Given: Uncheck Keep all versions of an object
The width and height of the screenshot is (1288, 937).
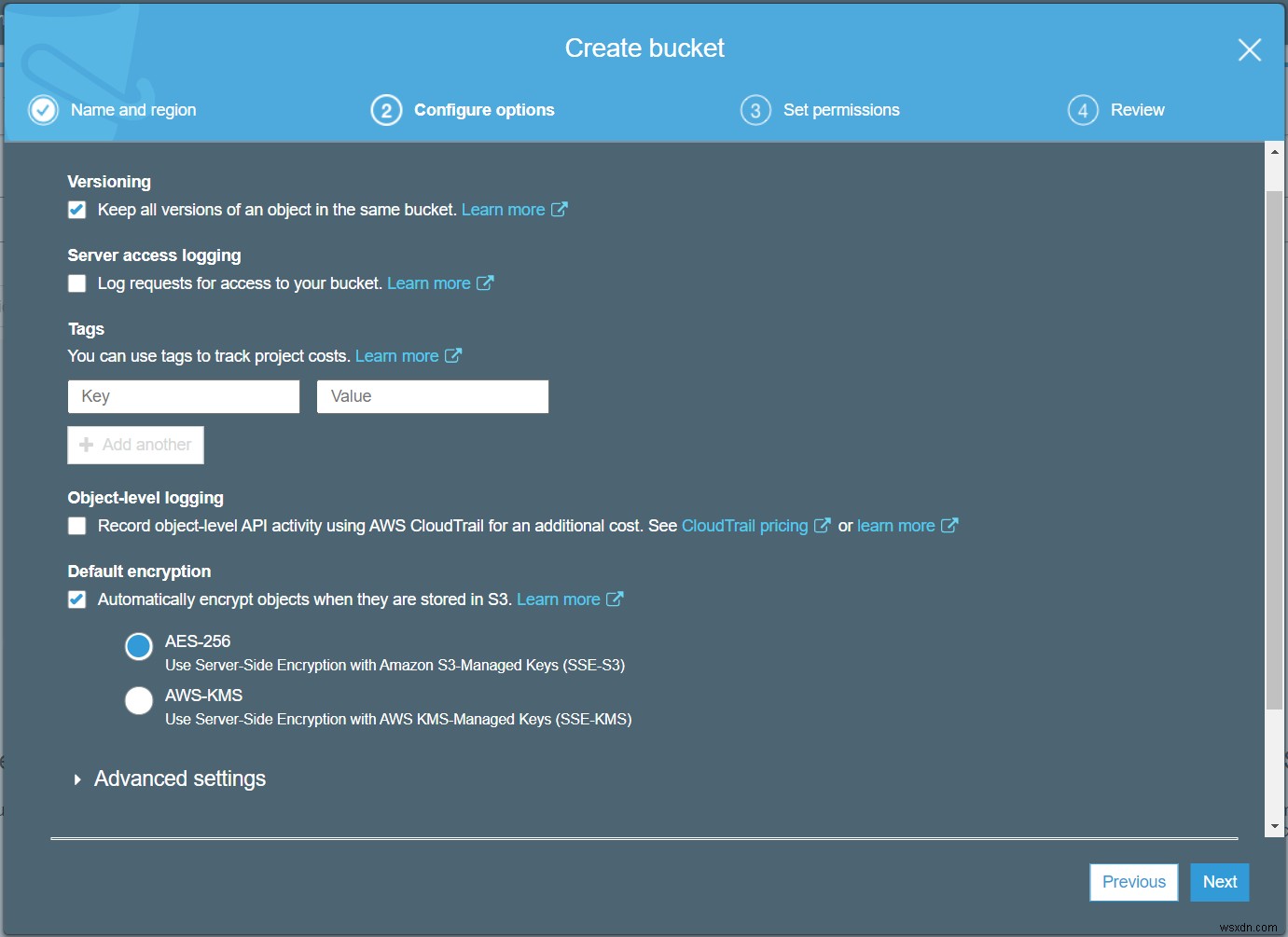Looking at the screenshot, I should click(76, 209).
